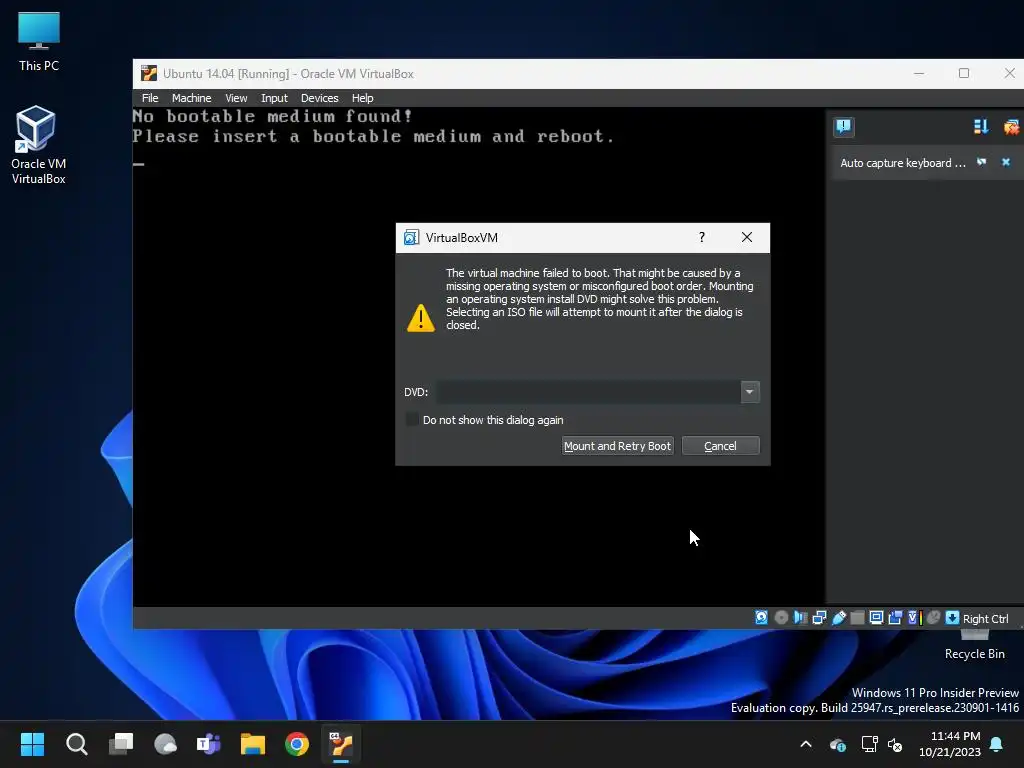Viewport: 1024px width, 768px height.
Task: Open the Windows Start menu
Action: [32, 744]
